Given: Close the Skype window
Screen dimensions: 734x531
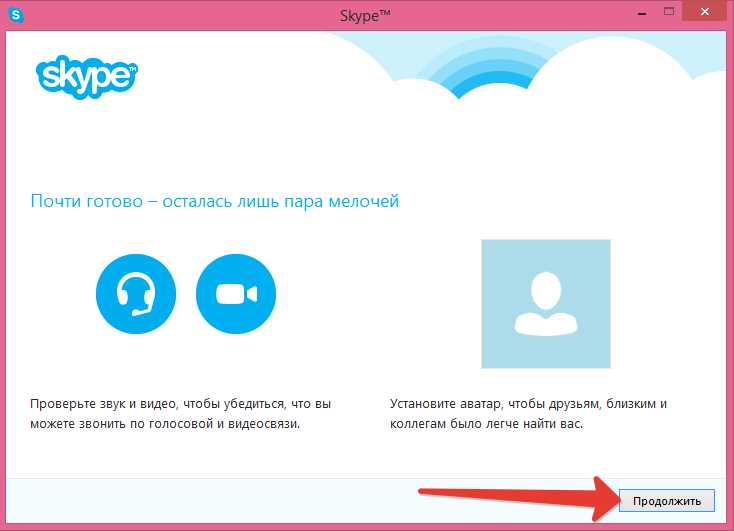Looking at the screenshot, I should point(705,12).
